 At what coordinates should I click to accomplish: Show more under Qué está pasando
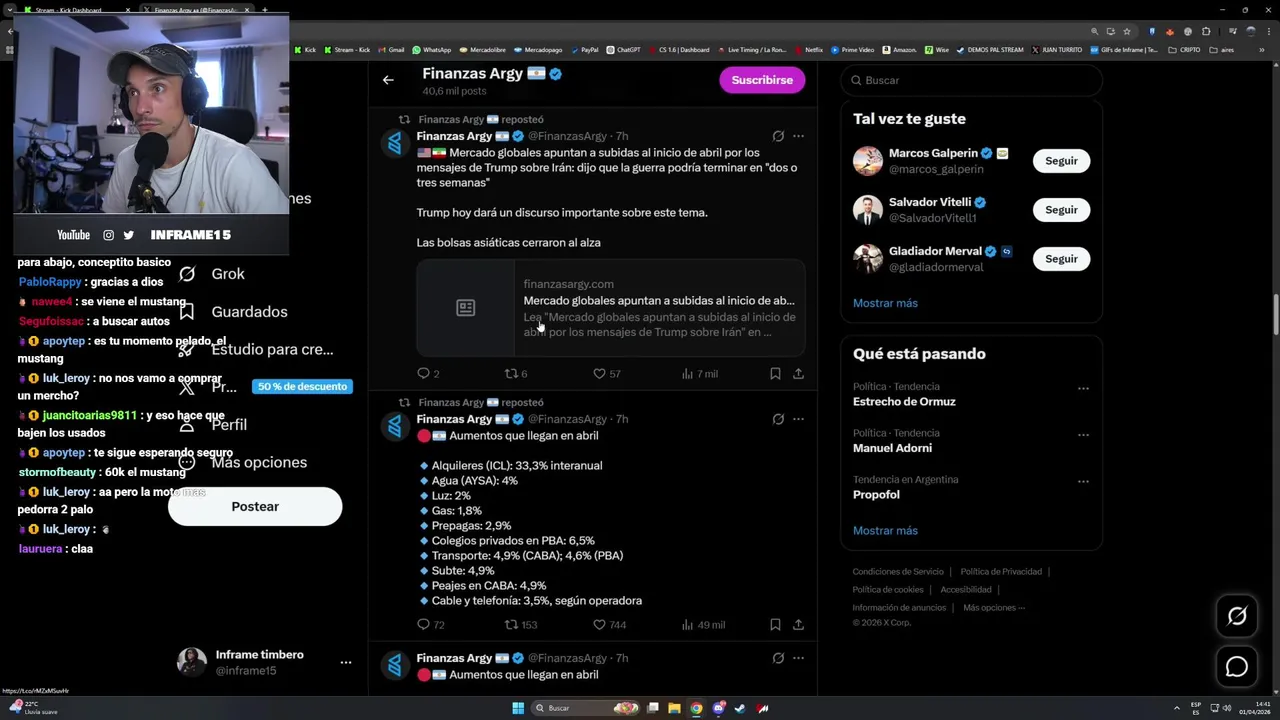[885, 531]
